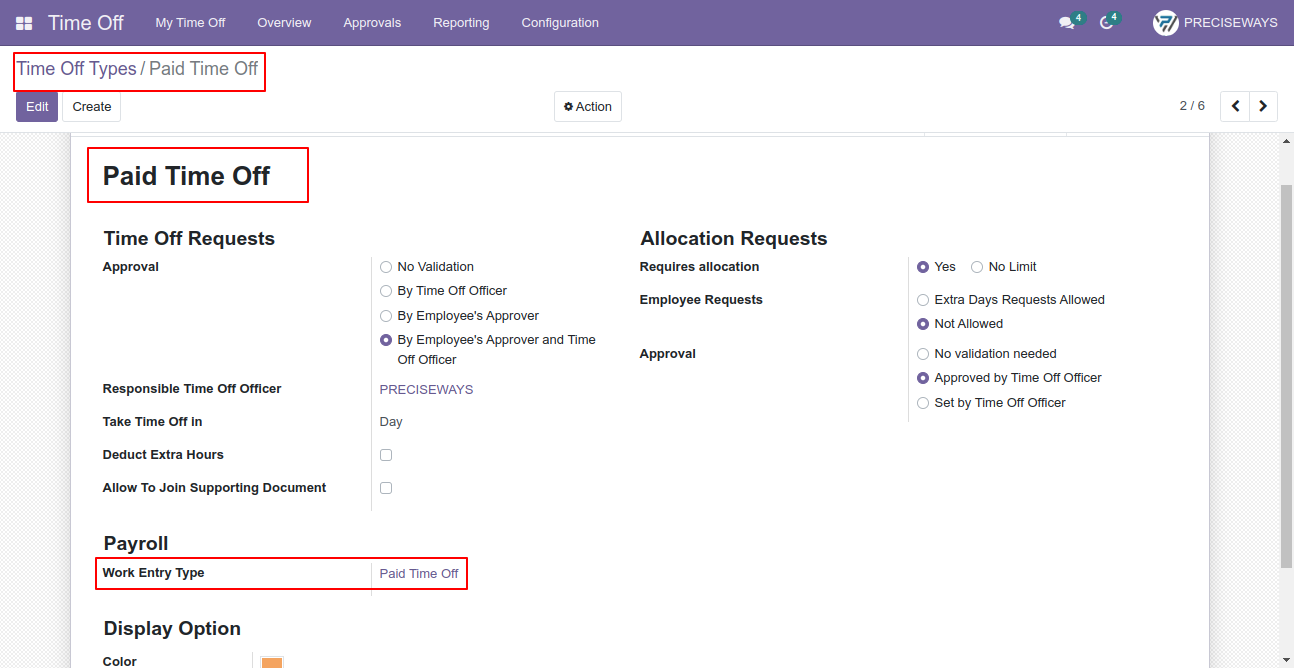Go to the next record arrow
The height and width of the screenshot is (668, 1294).
[1263, 106]
